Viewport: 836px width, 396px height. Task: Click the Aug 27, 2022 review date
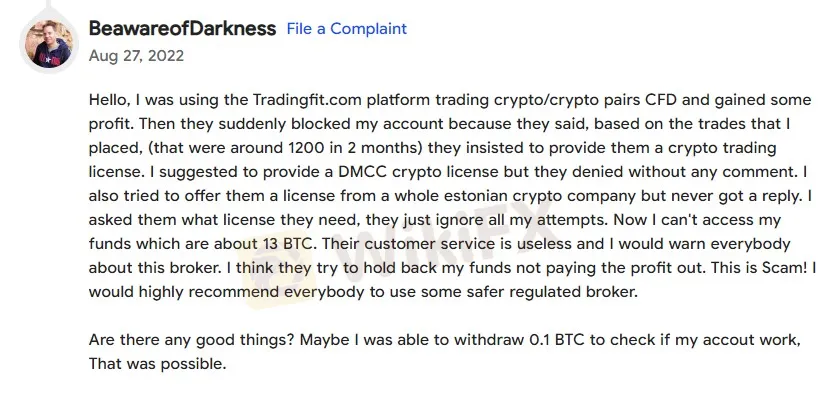(136, 56)
